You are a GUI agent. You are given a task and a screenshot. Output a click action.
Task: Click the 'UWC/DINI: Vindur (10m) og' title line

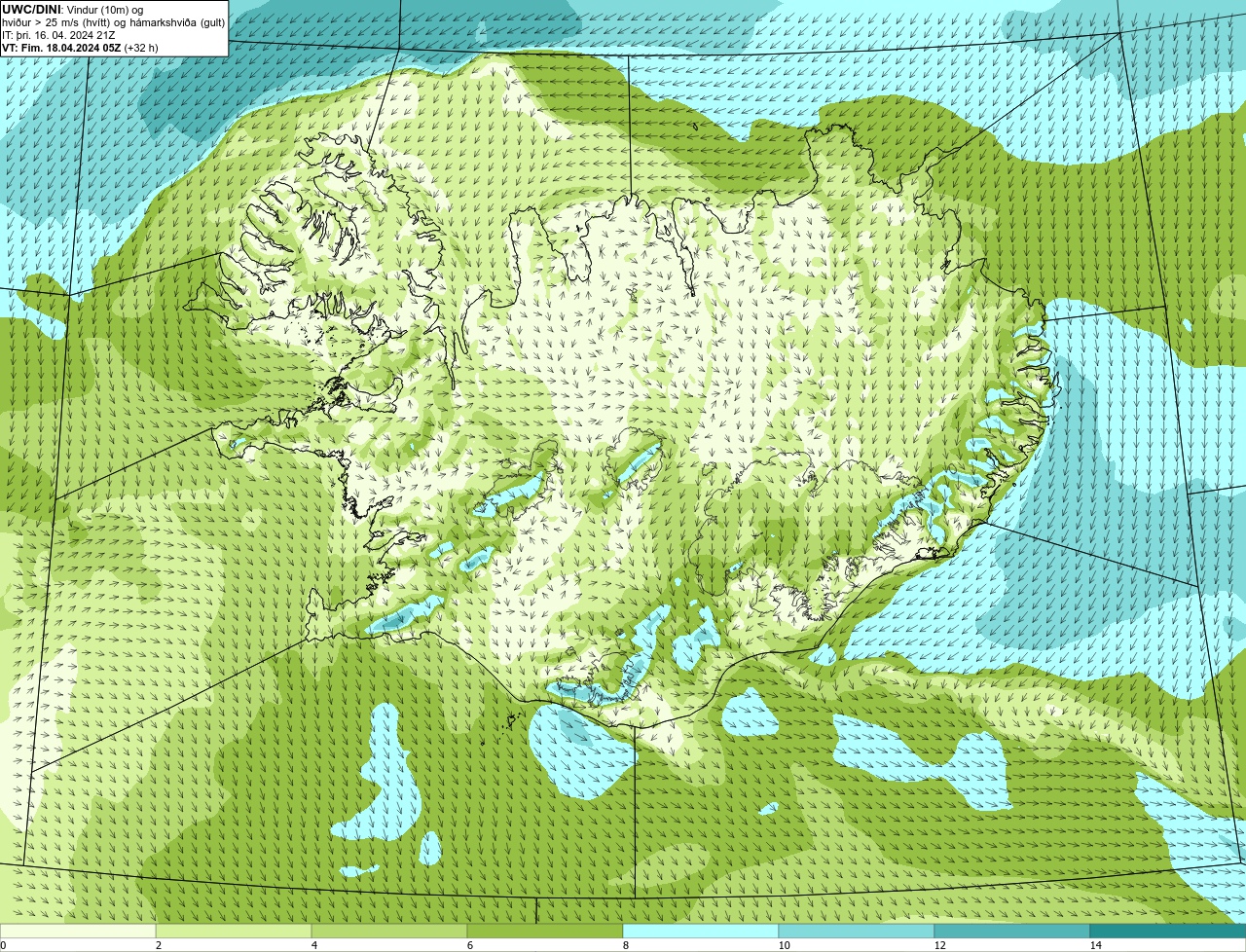[x=73, y=10]
